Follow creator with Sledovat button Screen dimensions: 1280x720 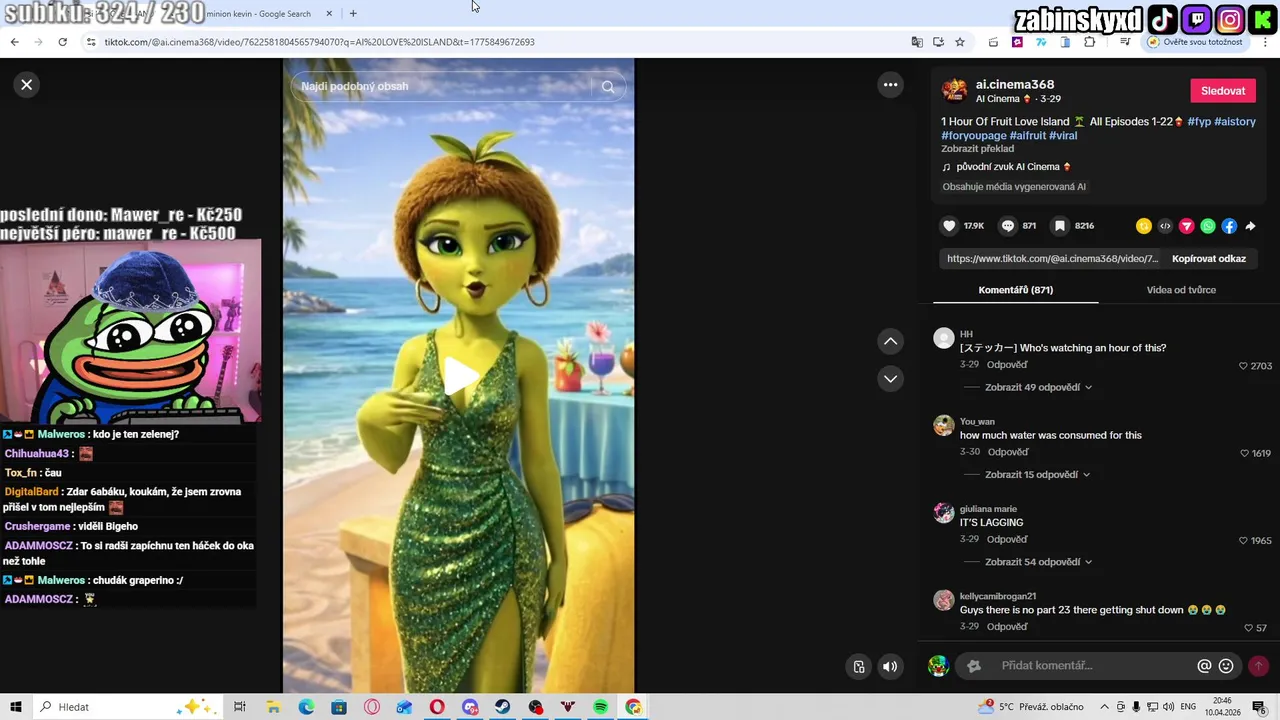pyautogui.click(x=1223, y=91)
